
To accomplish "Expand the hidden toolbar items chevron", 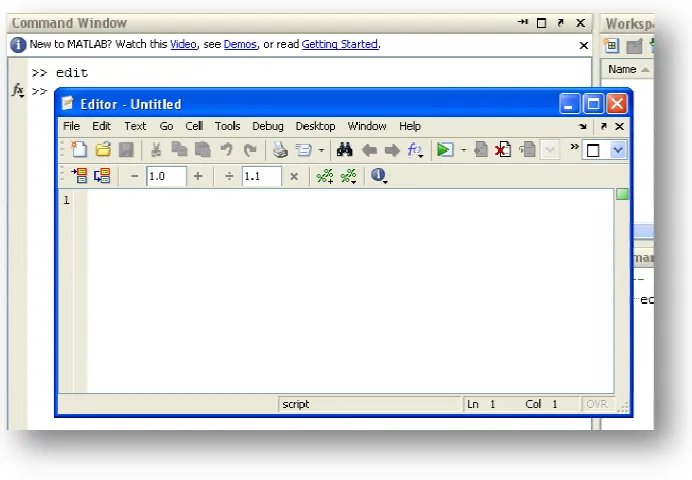I will pyautogui.click(x=574, y=146).
